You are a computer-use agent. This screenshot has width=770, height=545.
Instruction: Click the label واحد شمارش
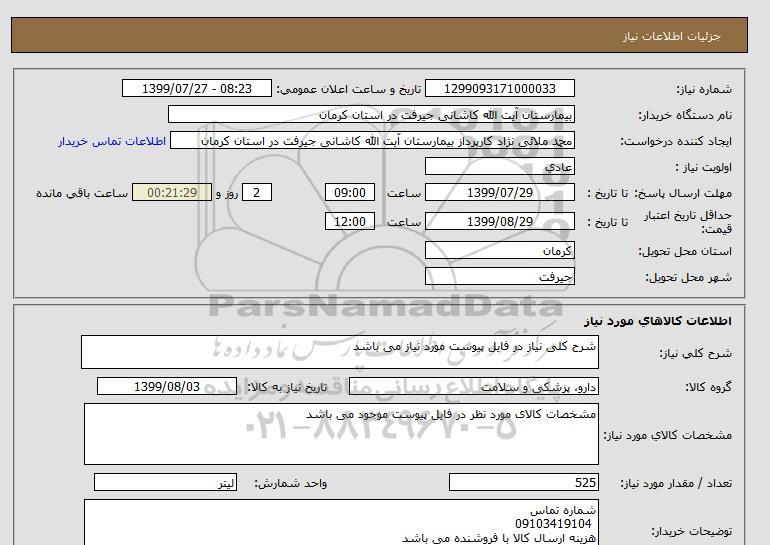(290, 484)
